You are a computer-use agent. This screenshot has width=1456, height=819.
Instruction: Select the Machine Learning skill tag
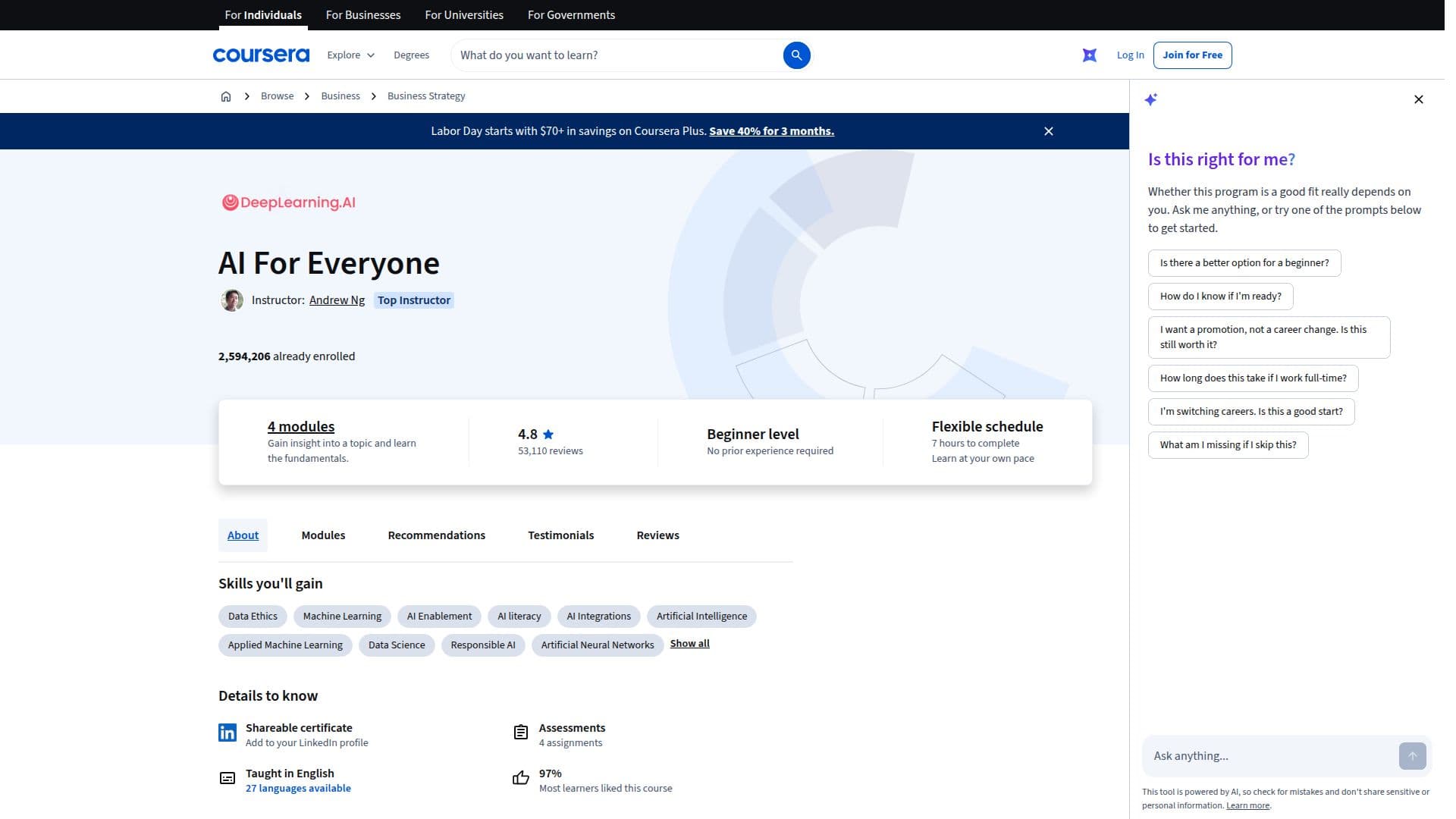[x=342, y=617]
